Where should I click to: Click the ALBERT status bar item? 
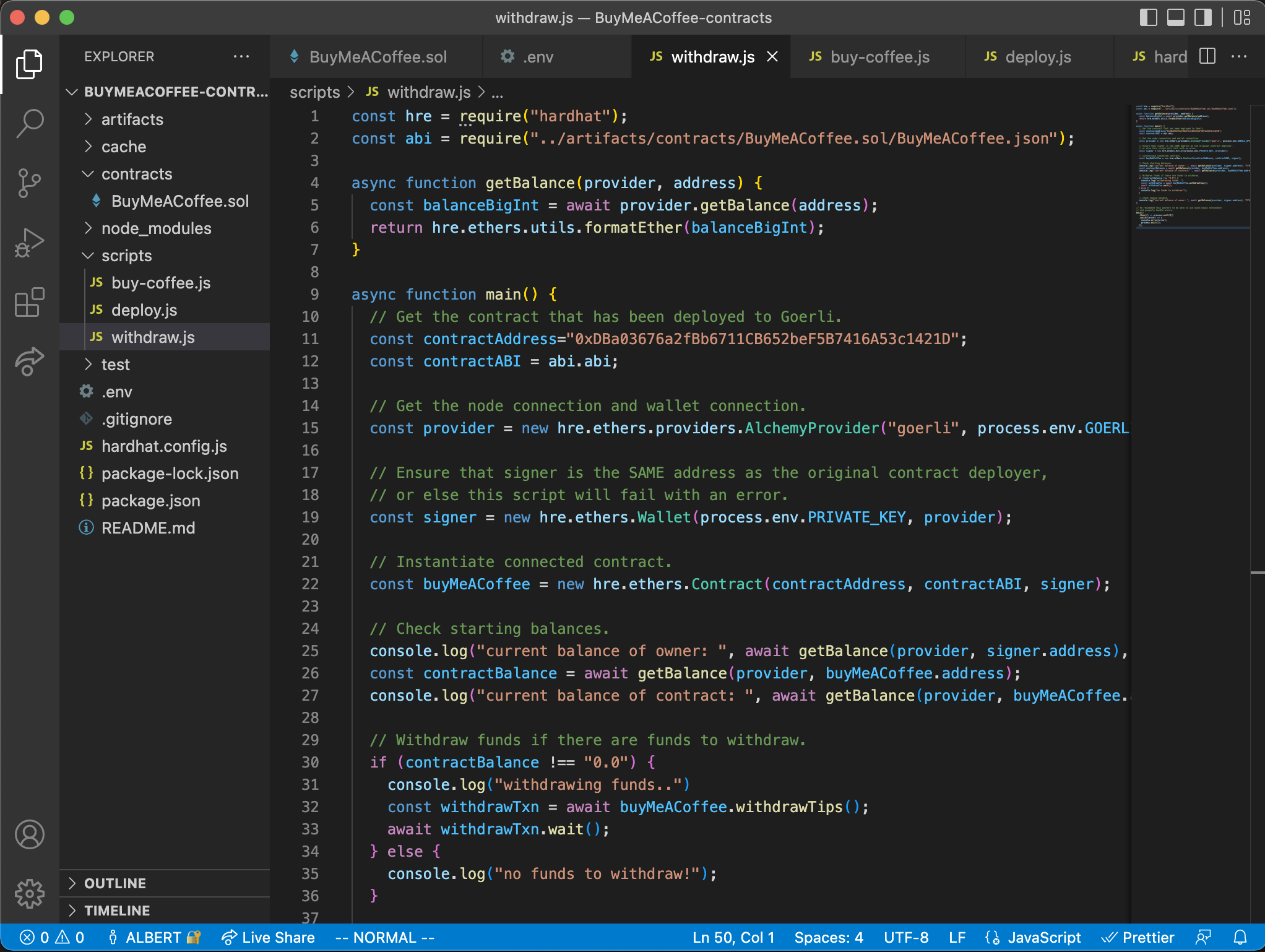coord(154,938)
